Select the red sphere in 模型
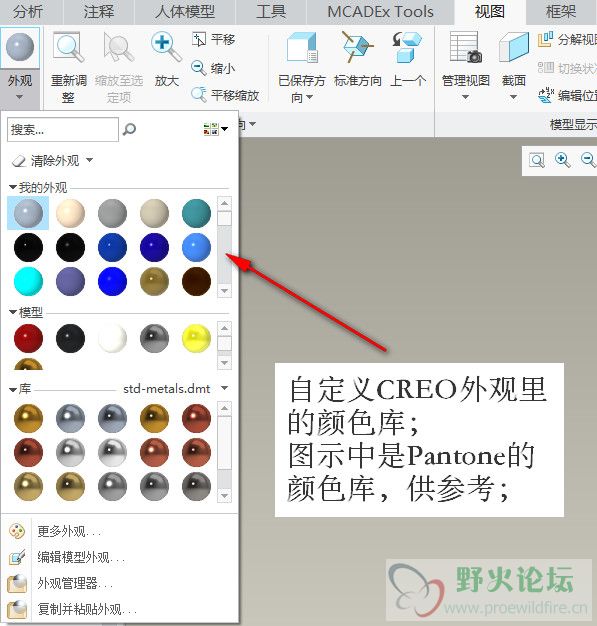Screen dimensions: 597x626 tap(28, 339)
